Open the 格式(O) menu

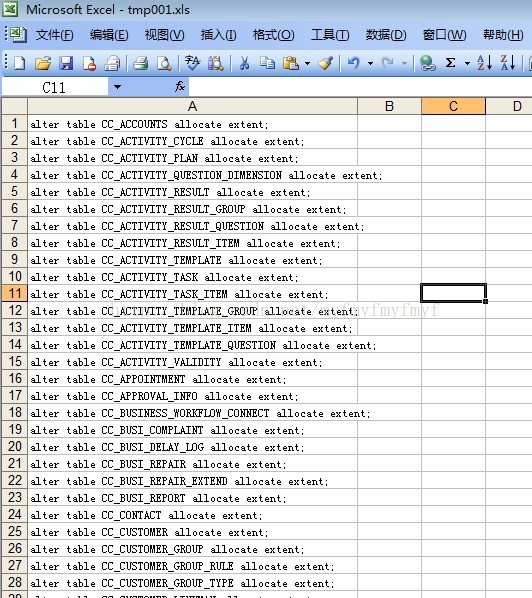273,35
